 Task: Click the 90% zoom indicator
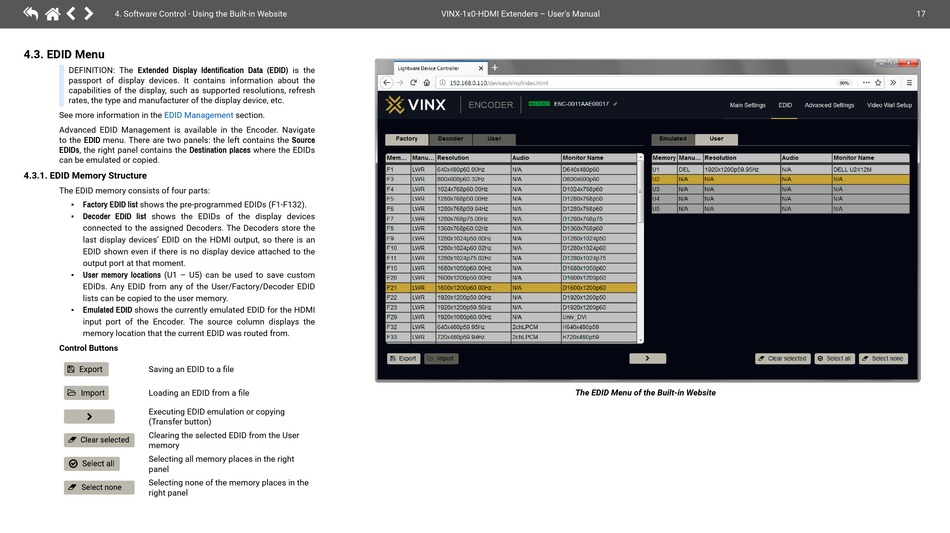point(844,83)
